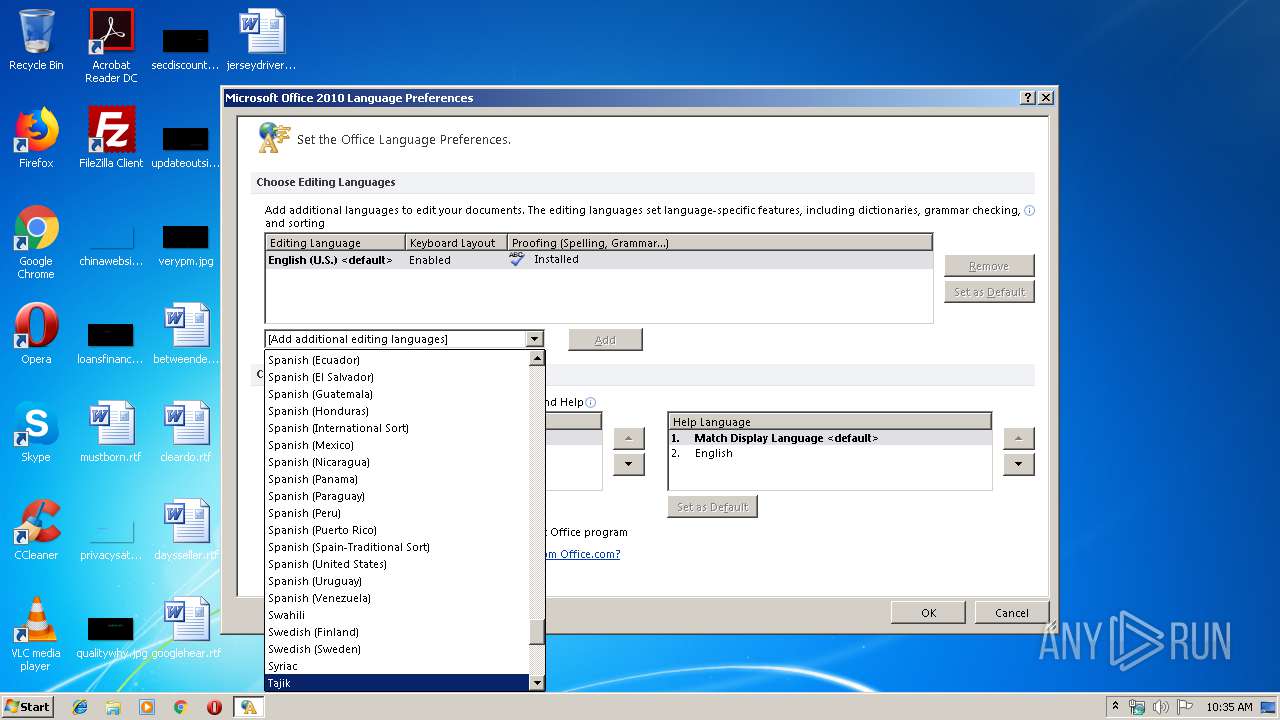
Task: Click the Editing Language column header
Action: coord(335,243)
